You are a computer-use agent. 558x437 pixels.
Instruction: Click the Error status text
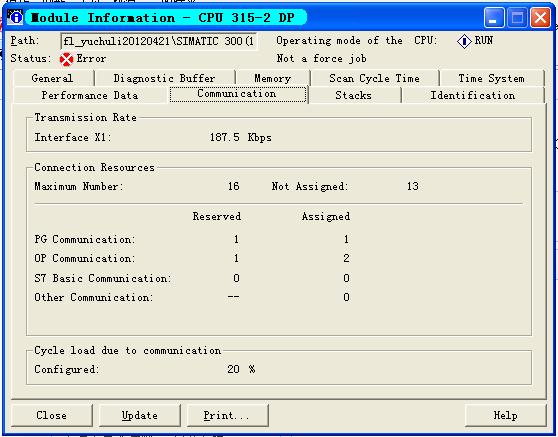tap(91, 59)
